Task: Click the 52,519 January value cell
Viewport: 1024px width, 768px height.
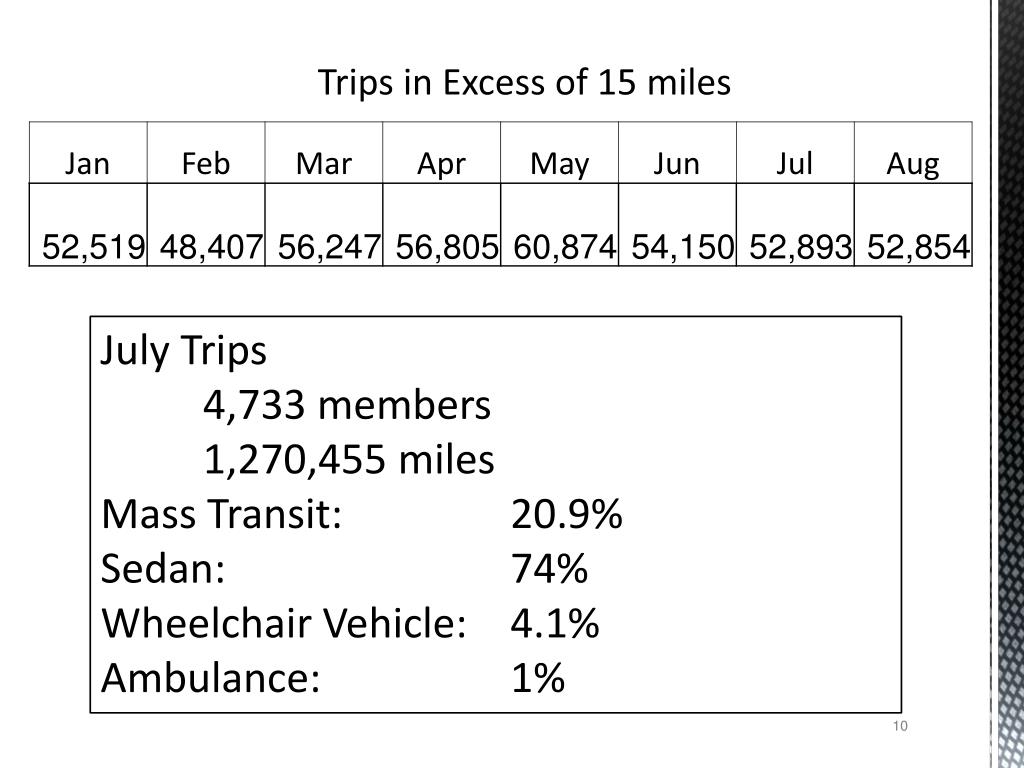Action: click(88, 225)
